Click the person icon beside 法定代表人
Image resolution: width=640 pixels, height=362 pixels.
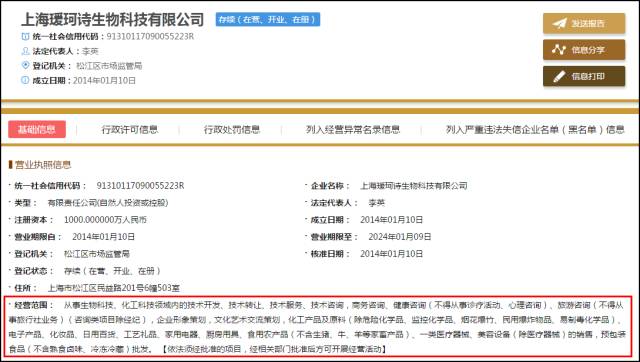pos(25,51)
